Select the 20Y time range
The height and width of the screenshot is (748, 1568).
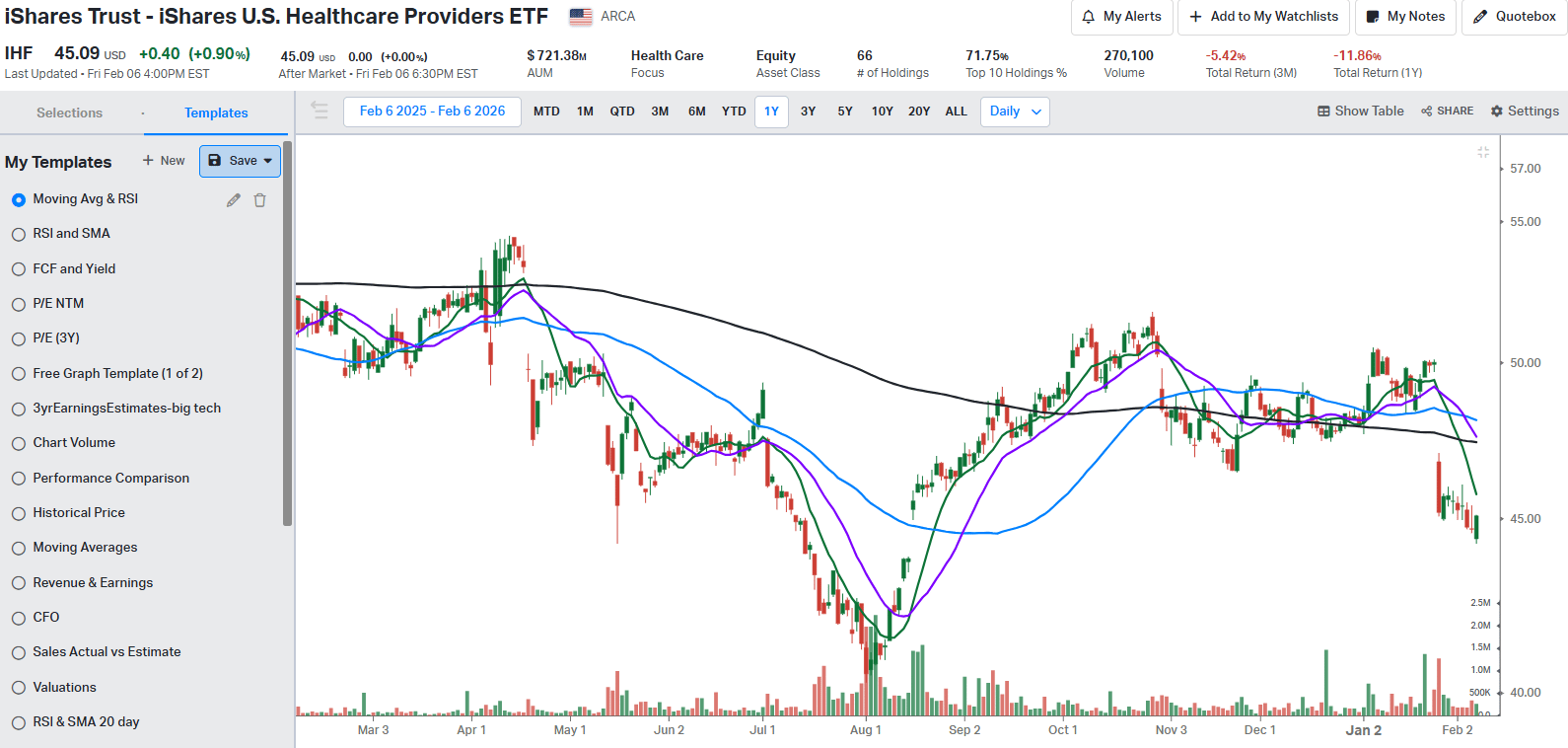919,112
